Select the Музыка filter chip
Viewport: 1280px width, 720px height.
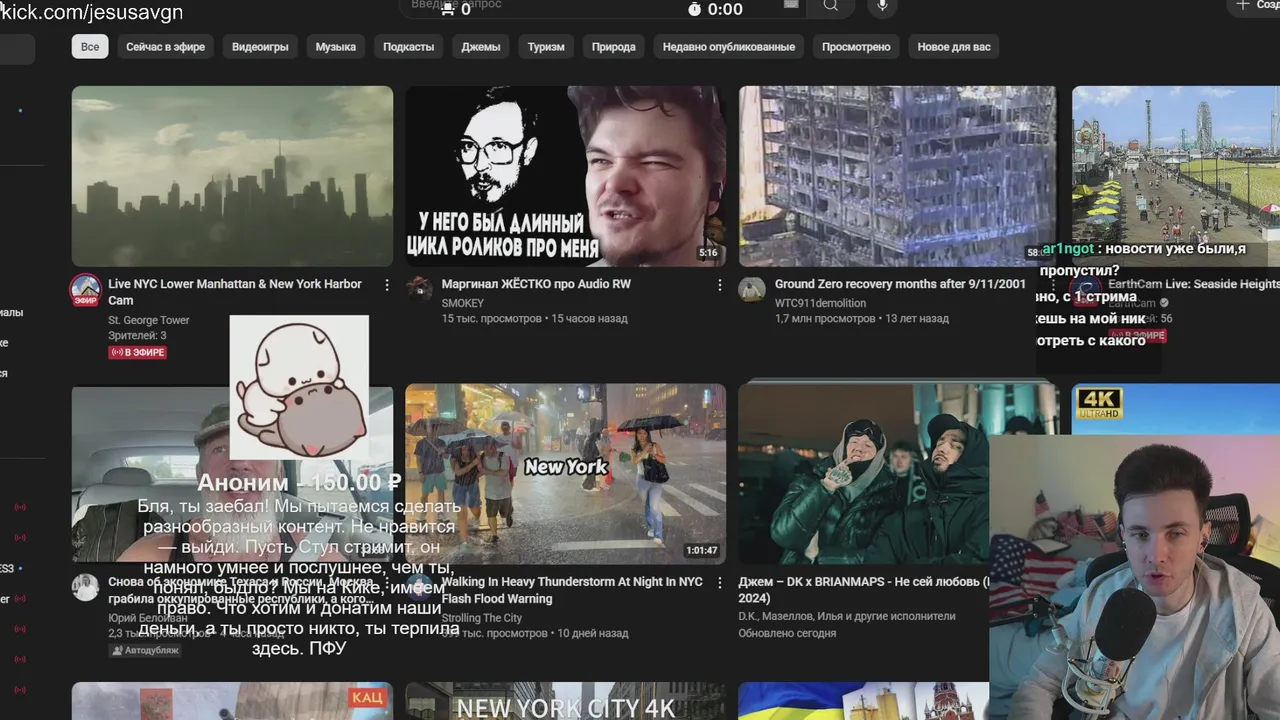tap(336, 47)
